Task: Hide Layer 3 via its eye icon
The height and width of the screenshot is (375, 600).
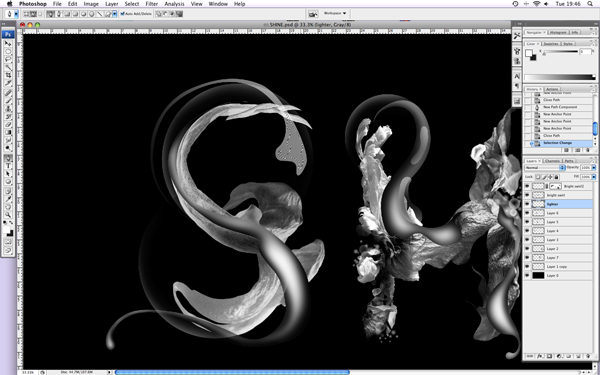Action: click(527, 240)
